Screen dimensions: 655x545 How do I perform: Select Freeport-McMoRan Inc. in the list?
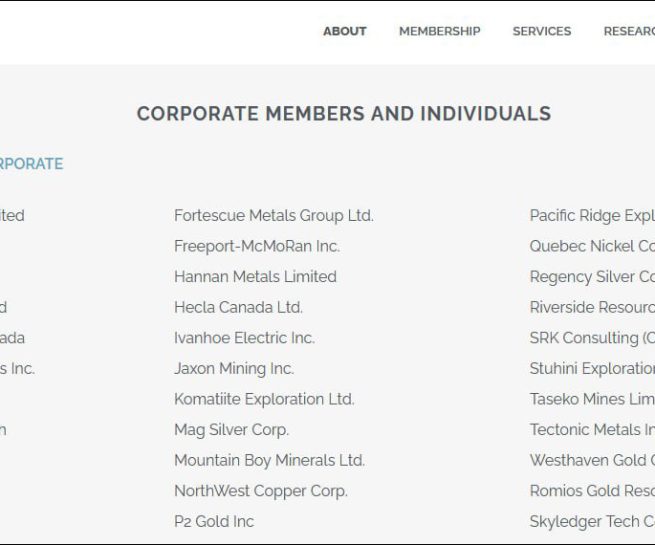pyautogui.click(x=257, y=246)
